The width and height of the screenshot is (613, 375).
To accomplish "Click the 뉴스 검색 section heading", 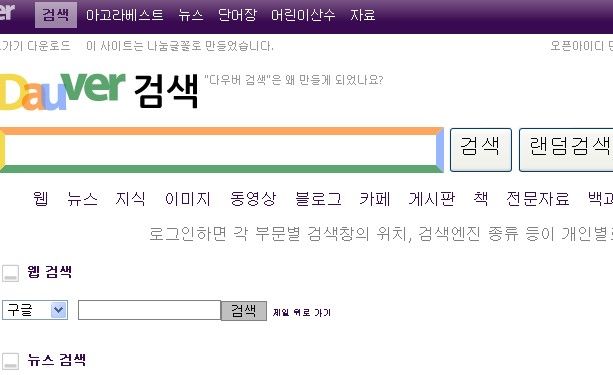I will [x=57, y=359].
